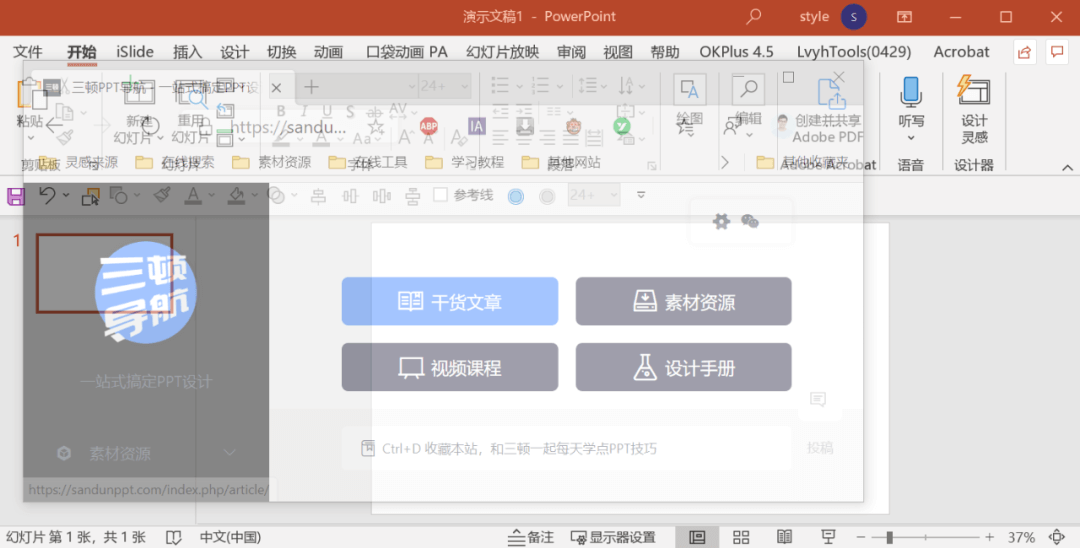Toggle the 备注 notes pane

click(x=530, y=537)
